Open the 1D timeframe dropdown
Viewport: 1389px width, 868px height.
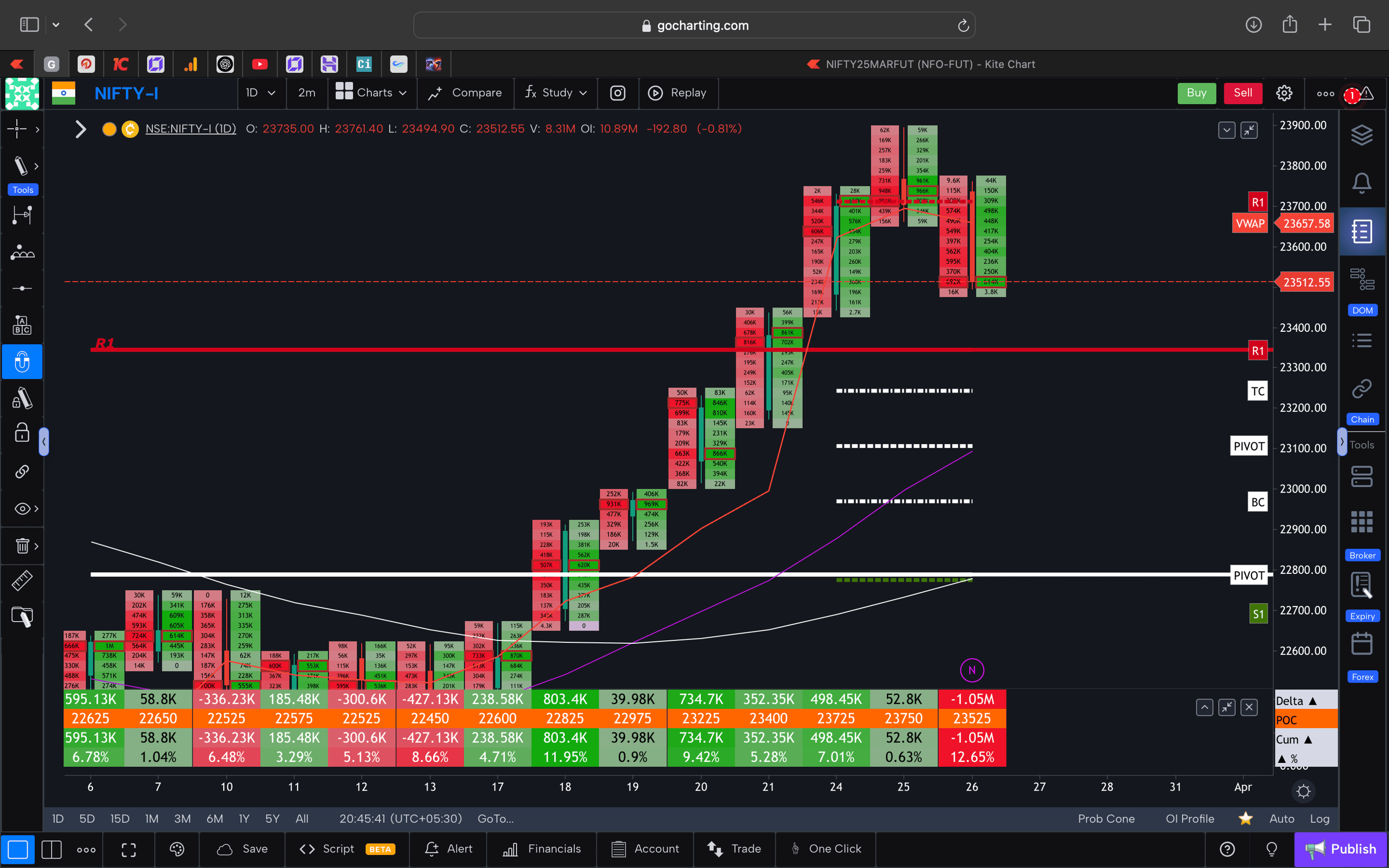[261, 93]
